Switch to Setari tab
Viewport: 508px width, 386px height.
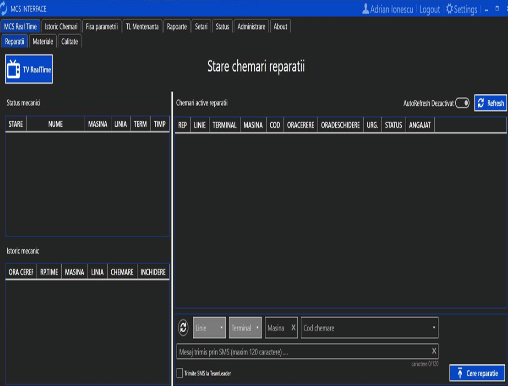point(201,27)
